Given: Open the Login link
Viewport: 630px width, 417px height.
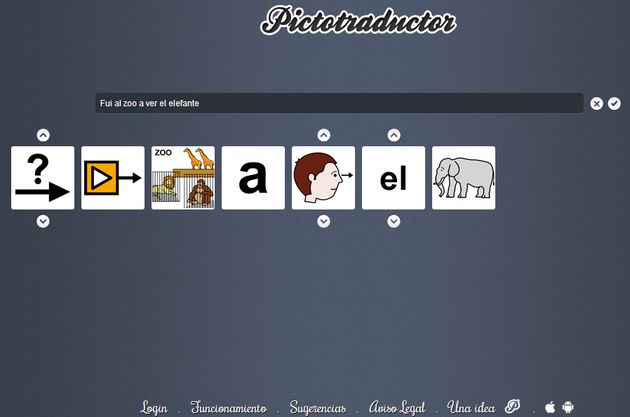Looking at the screenshot, I should click(x=154, y=408).
